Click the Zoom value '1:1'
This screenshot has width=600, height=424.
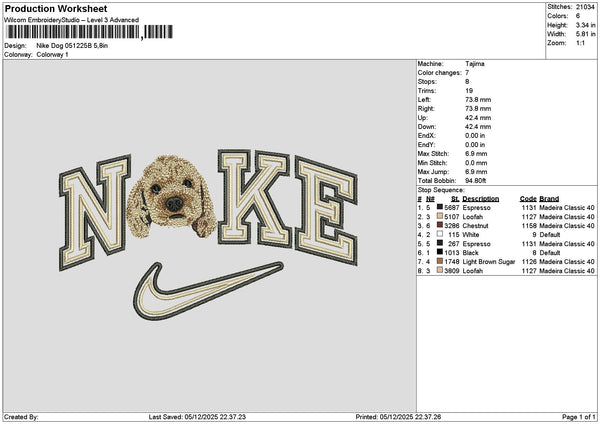pos(580,43)
